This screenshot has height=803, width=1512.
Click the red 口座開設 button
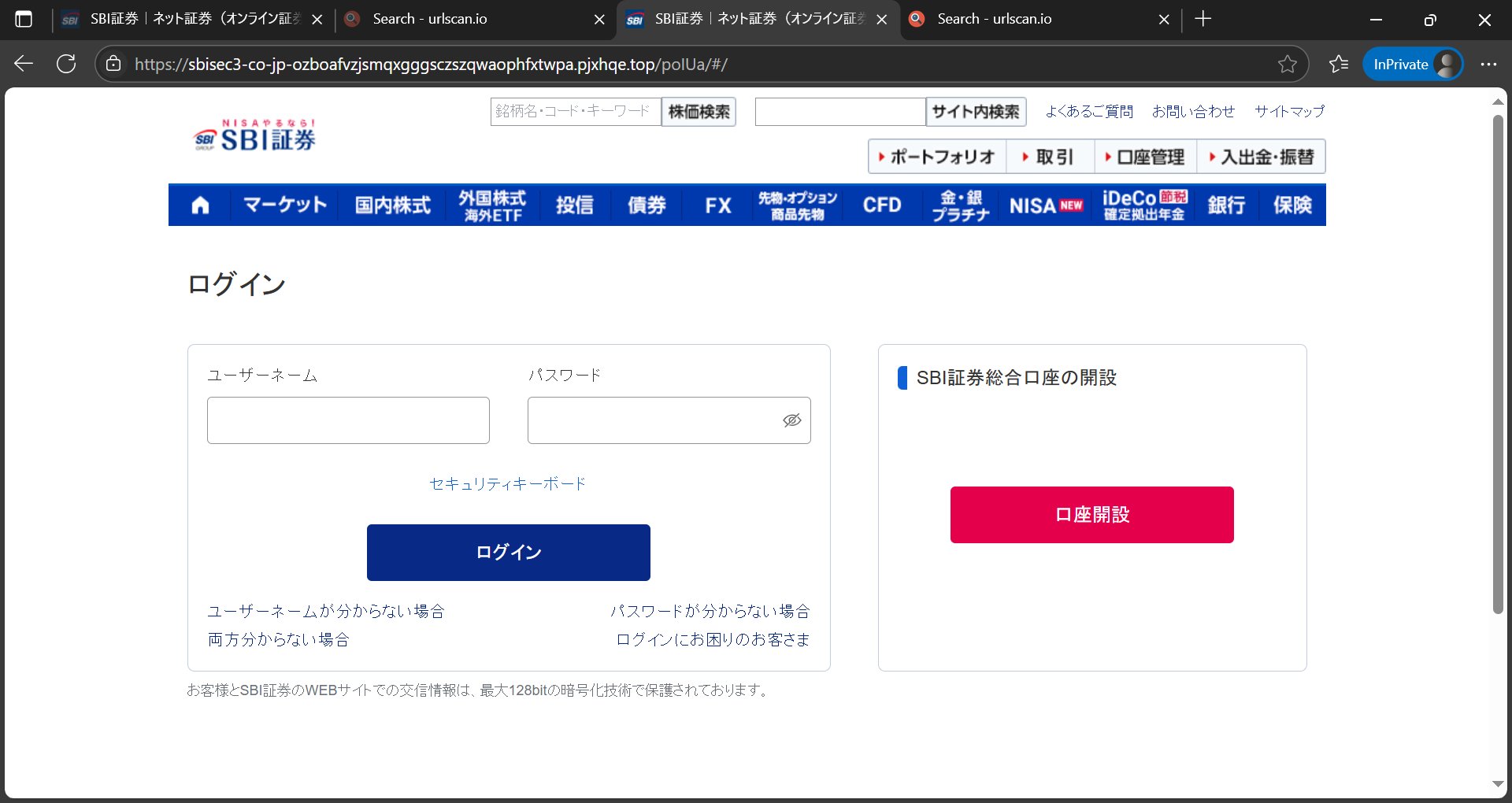click(x=1092, y=515)
